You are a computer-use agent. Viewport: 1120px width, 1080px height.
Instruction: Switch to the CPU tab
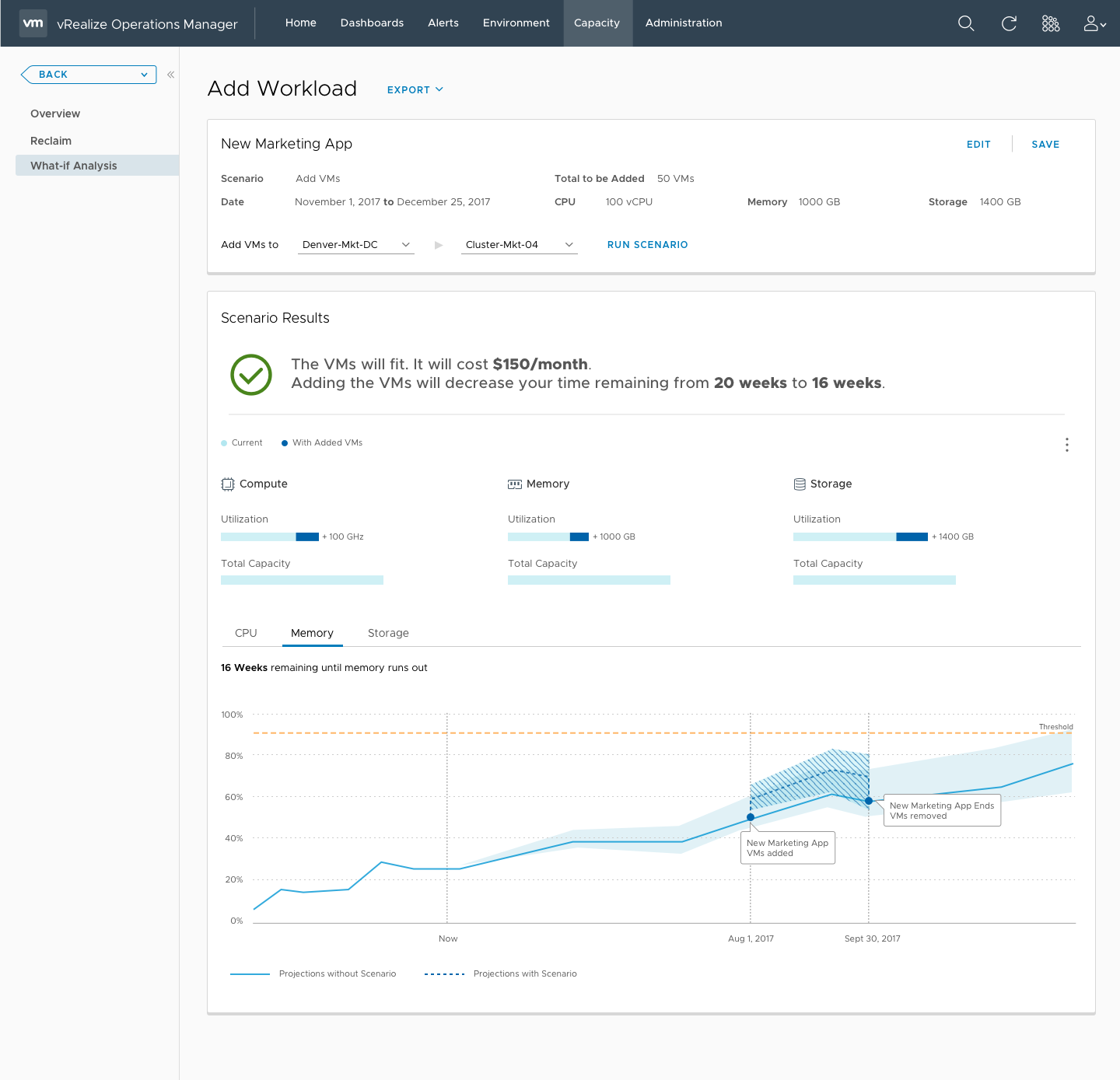246,633
